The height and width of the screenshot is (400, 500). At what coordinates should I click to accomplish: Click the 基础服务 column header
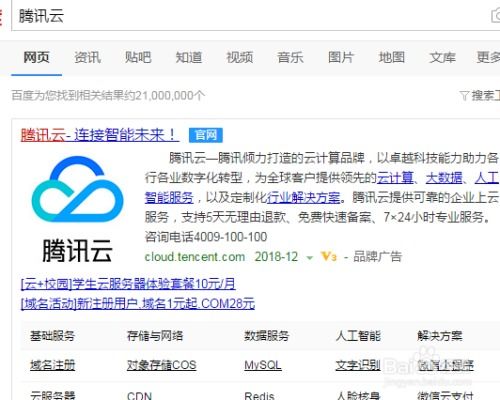[x=52, y=335]
